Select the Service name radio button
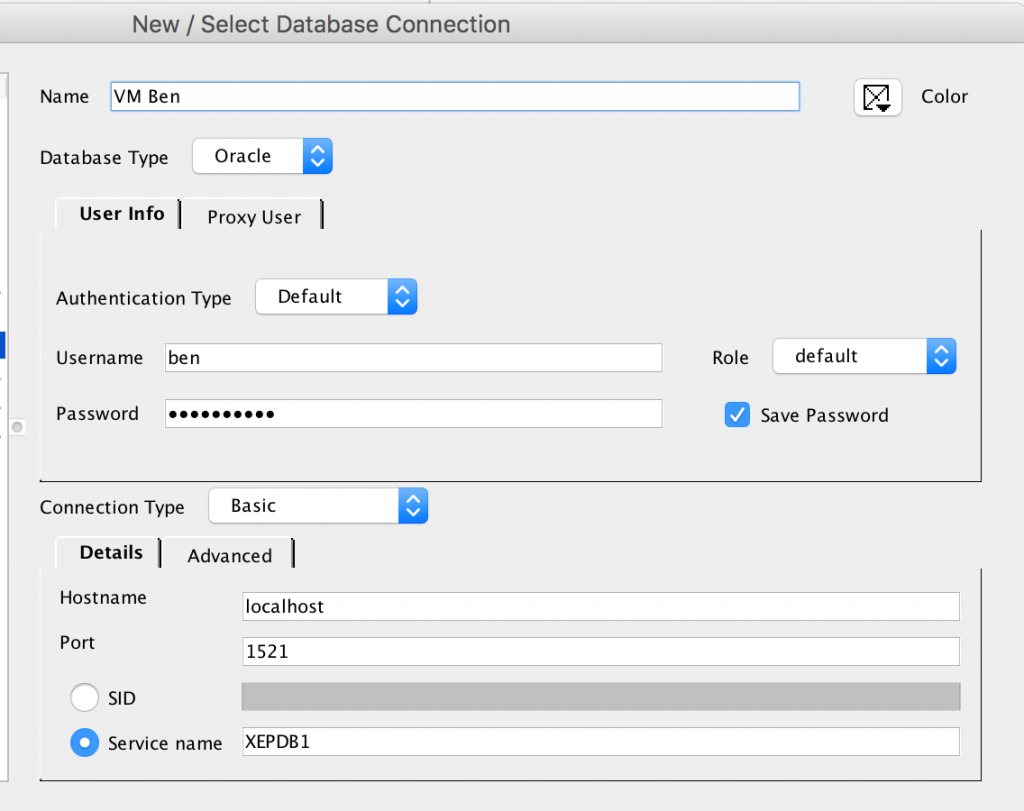 (x=85, y=742)
